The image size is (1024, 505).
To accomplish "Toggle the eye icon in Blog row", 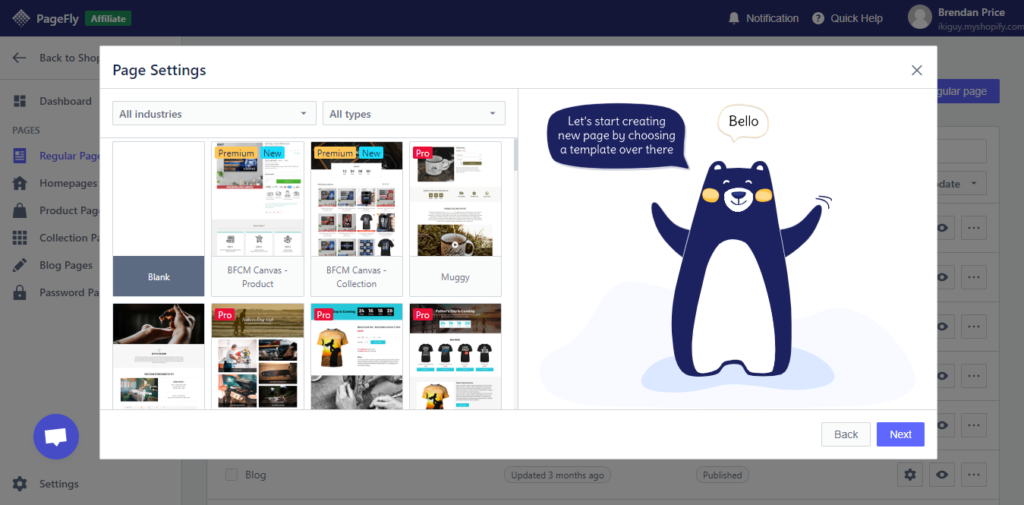I will click(x=941, y=475).
